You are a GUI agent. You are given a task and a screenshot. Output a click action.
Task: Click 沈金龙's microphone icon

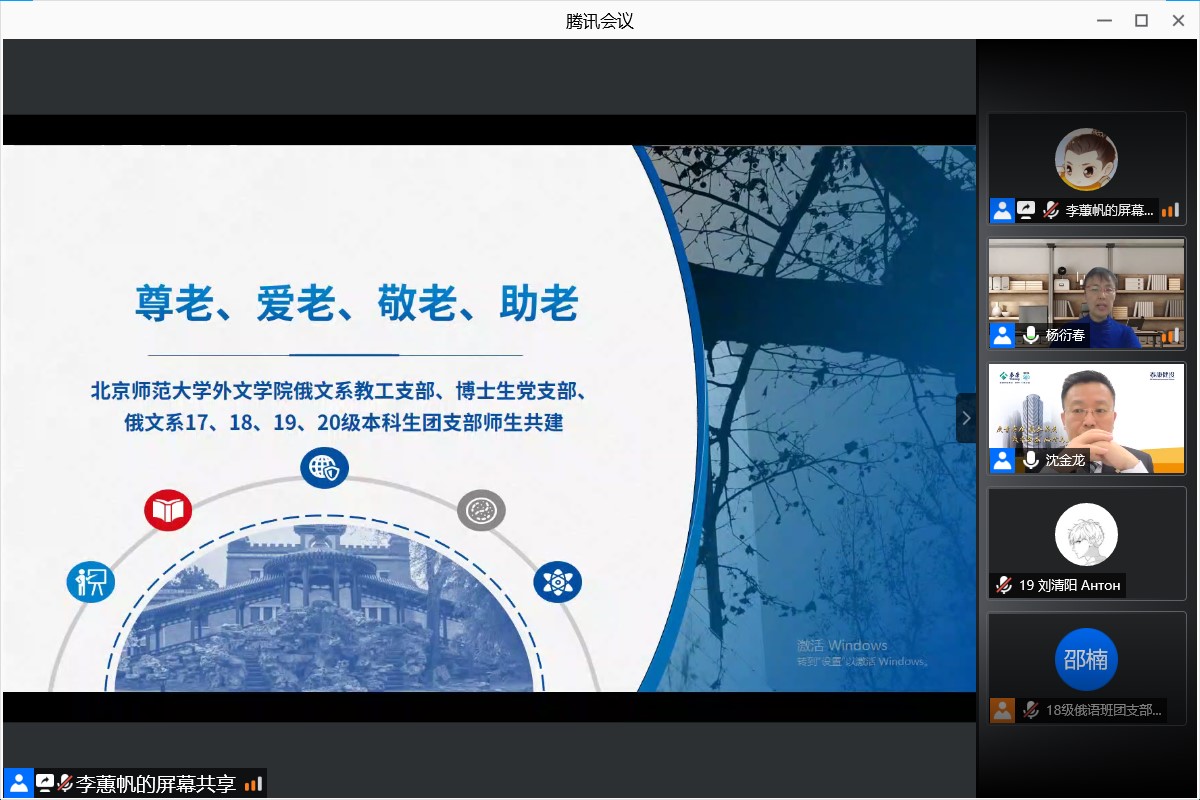point(1031,460)
